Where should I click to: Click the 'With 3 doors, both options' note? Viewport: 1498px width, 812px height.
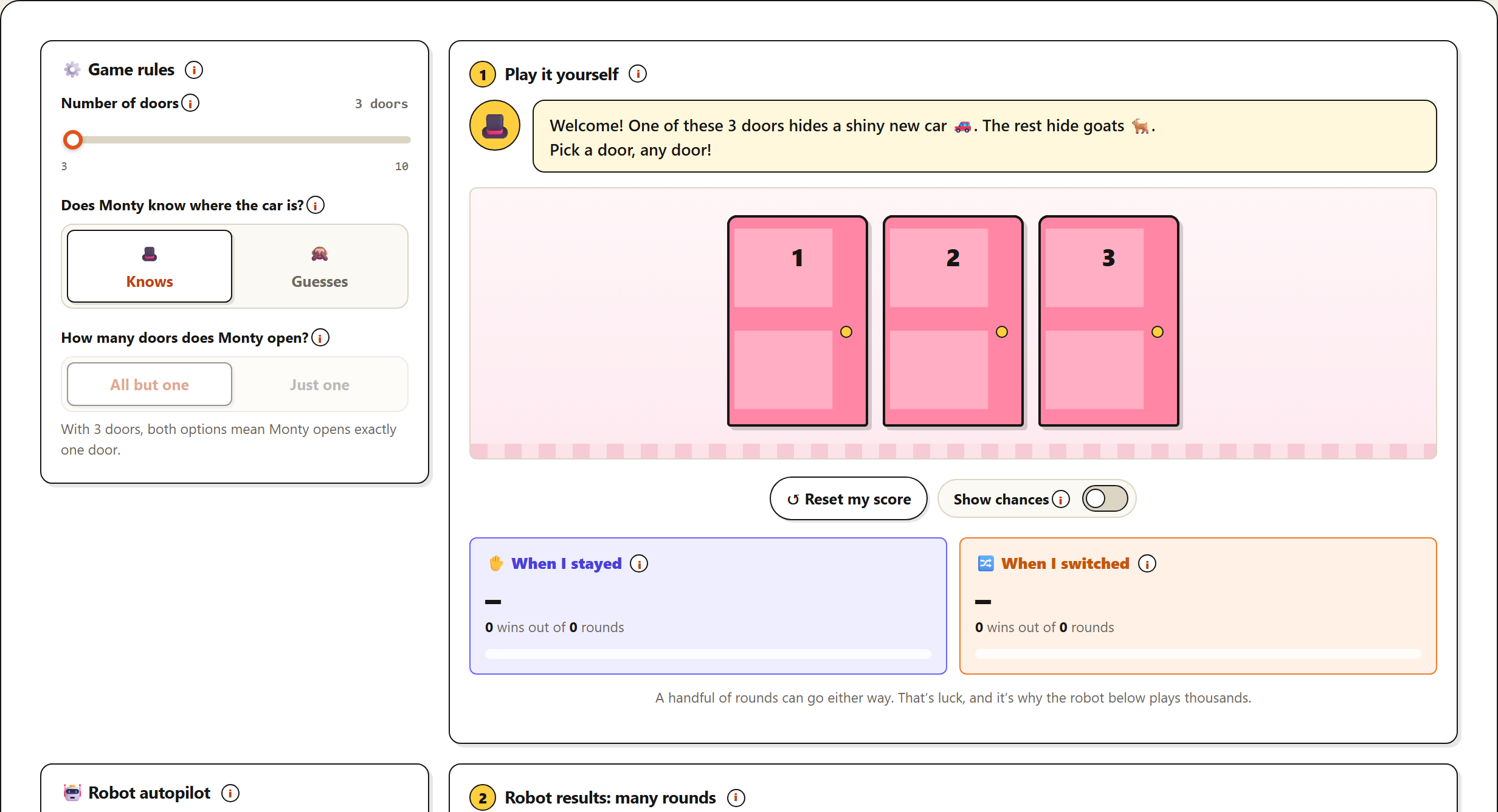coord(229,439)
